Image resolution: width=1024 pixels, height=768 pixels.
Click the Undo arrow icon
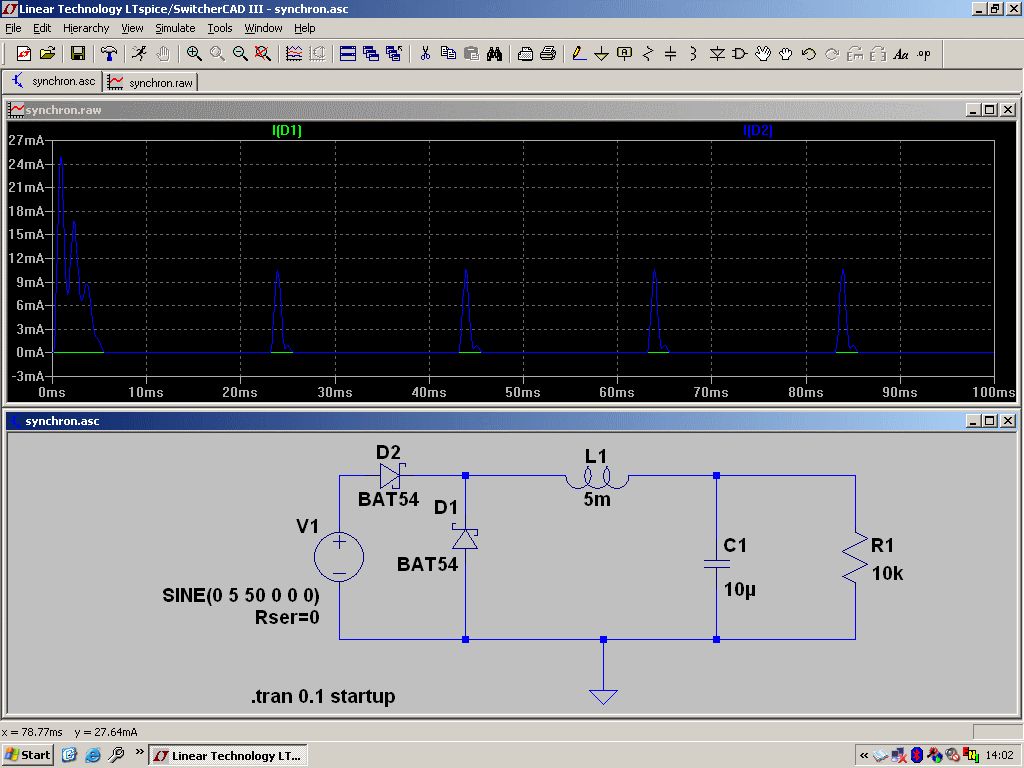point(809,54)
